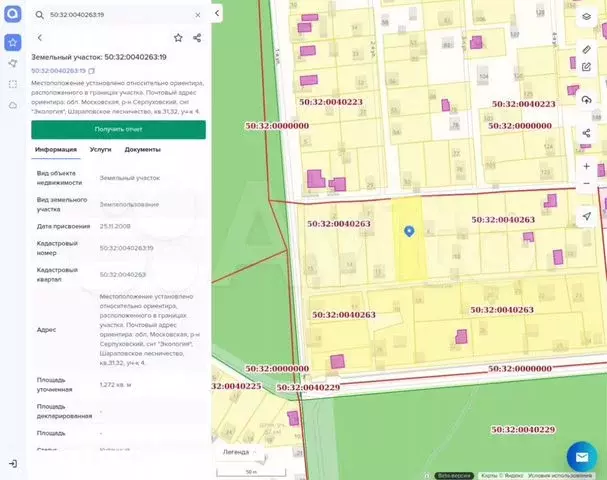The image size is (607, 480).
Task: Click the cloud upload map button
Action: click(x=586, y=100)
